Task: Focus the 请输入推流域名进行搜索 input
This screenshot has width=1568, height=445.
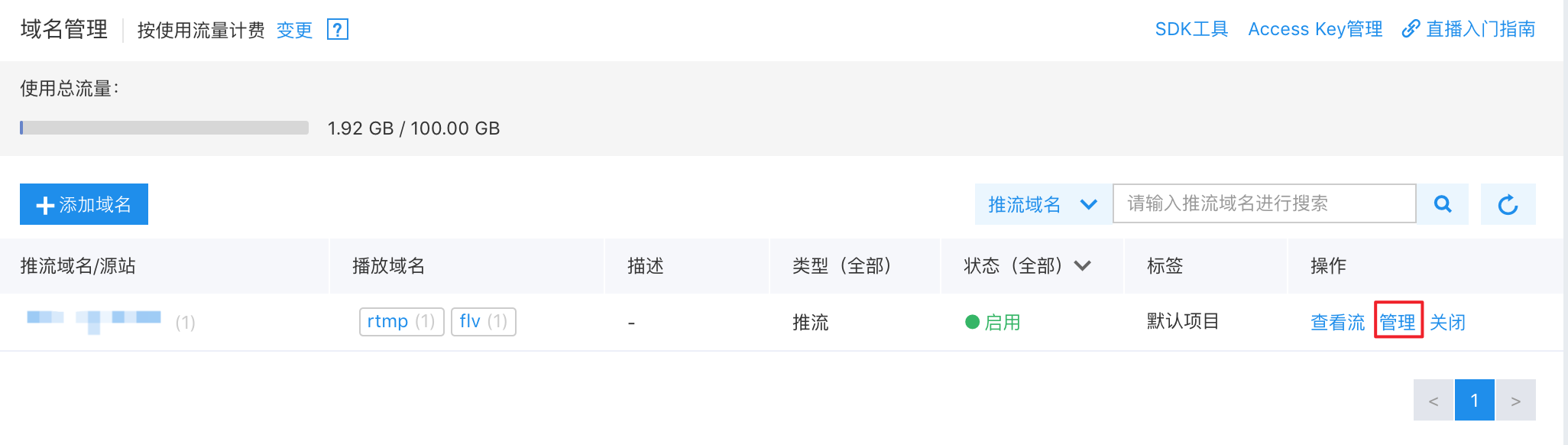Action: coord(1265,203)
